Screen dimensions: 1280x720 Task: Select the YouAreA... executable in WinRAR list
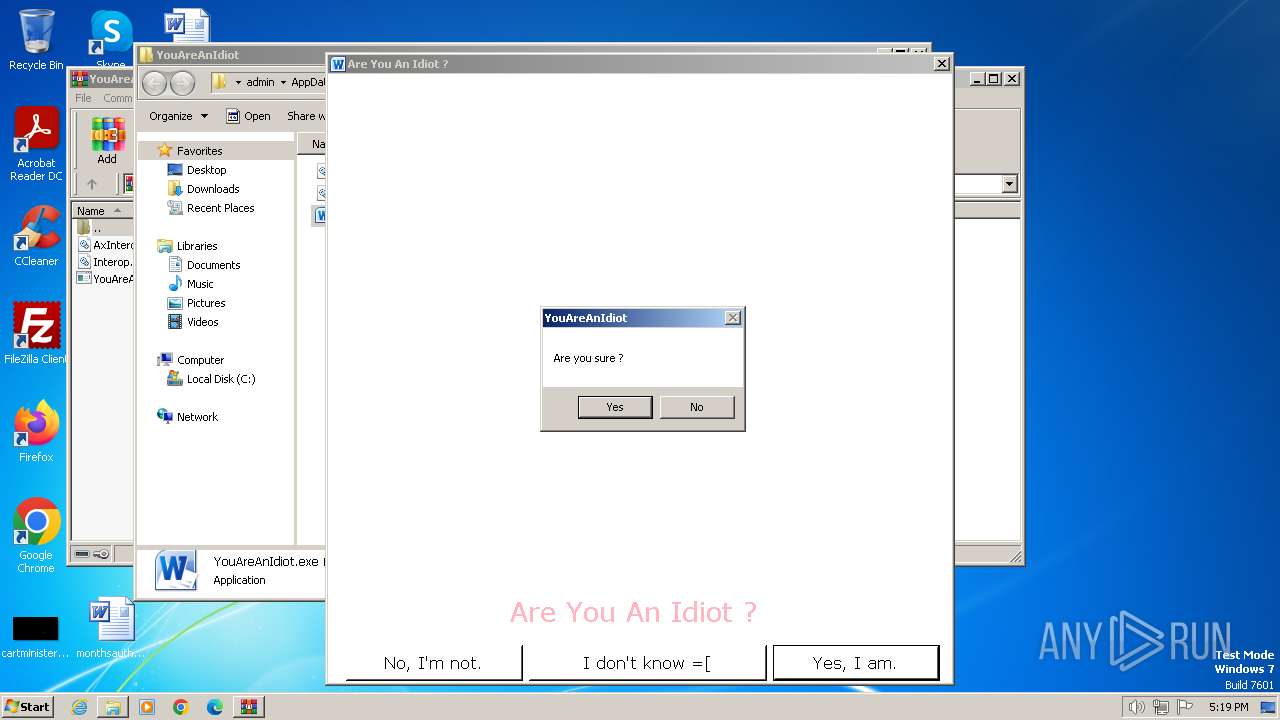(105, 279)
